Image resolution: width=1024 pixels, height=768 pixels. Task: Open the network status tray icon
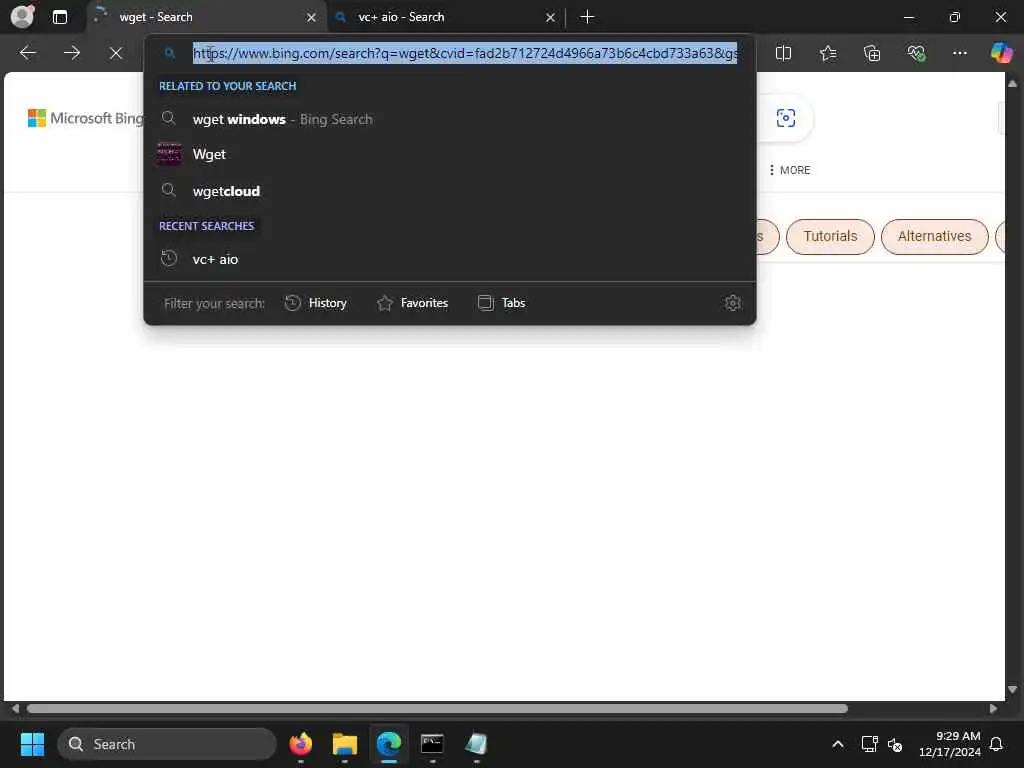(869, 744)
